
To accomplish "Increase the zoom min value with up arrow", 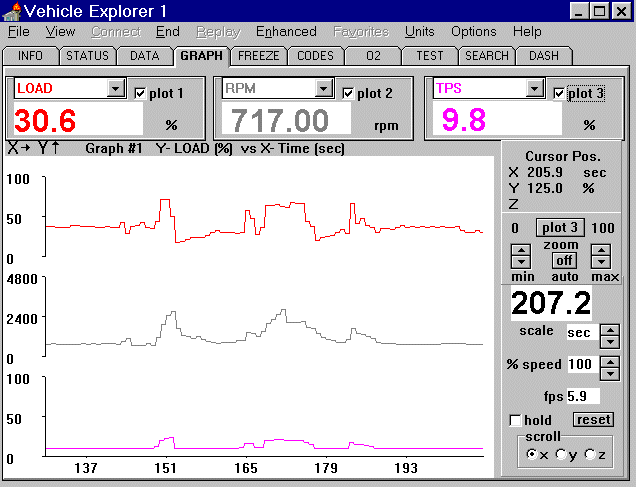I will point(520,249).
